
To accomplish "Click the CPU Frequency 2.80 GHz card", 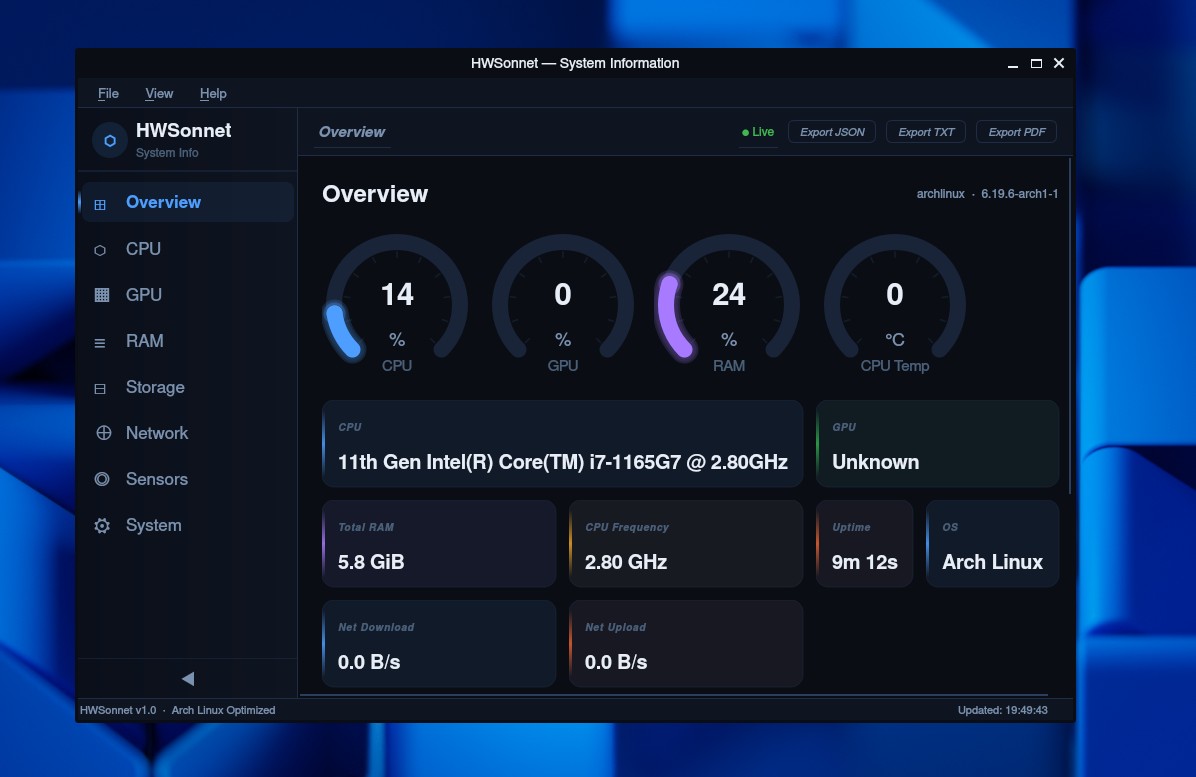I will point(686,544).
